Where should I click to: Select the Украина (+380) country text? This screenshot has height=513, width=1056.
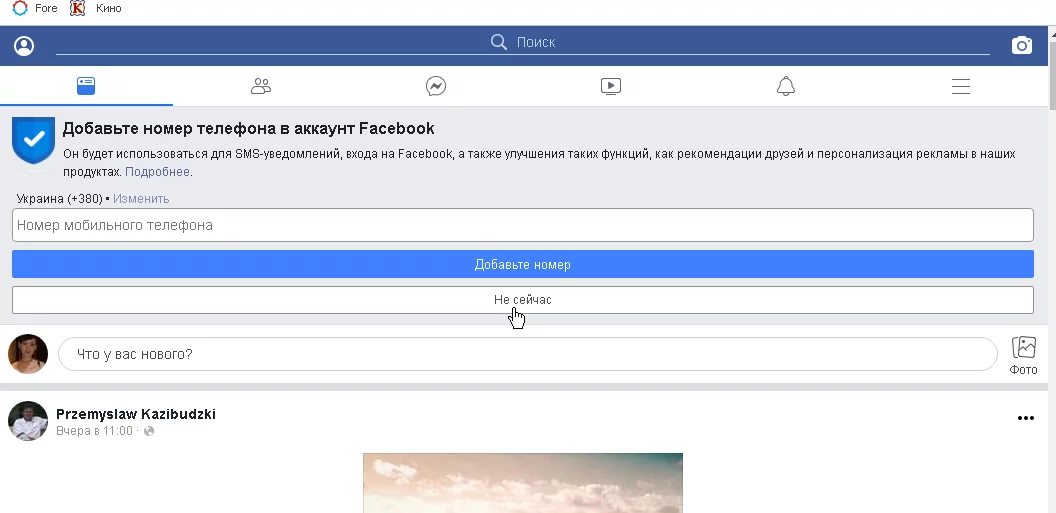click(x=59, y=199)
